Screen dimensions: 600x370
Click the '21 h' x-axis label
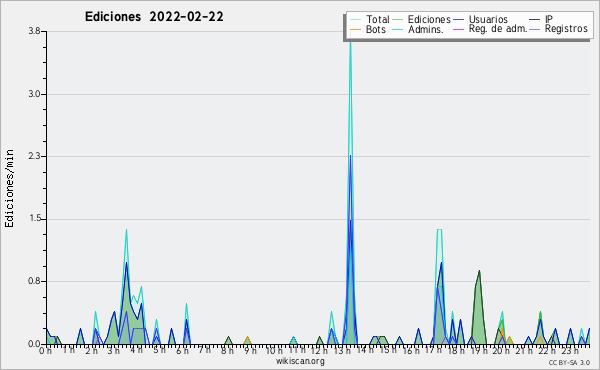(x=524, y=351)
